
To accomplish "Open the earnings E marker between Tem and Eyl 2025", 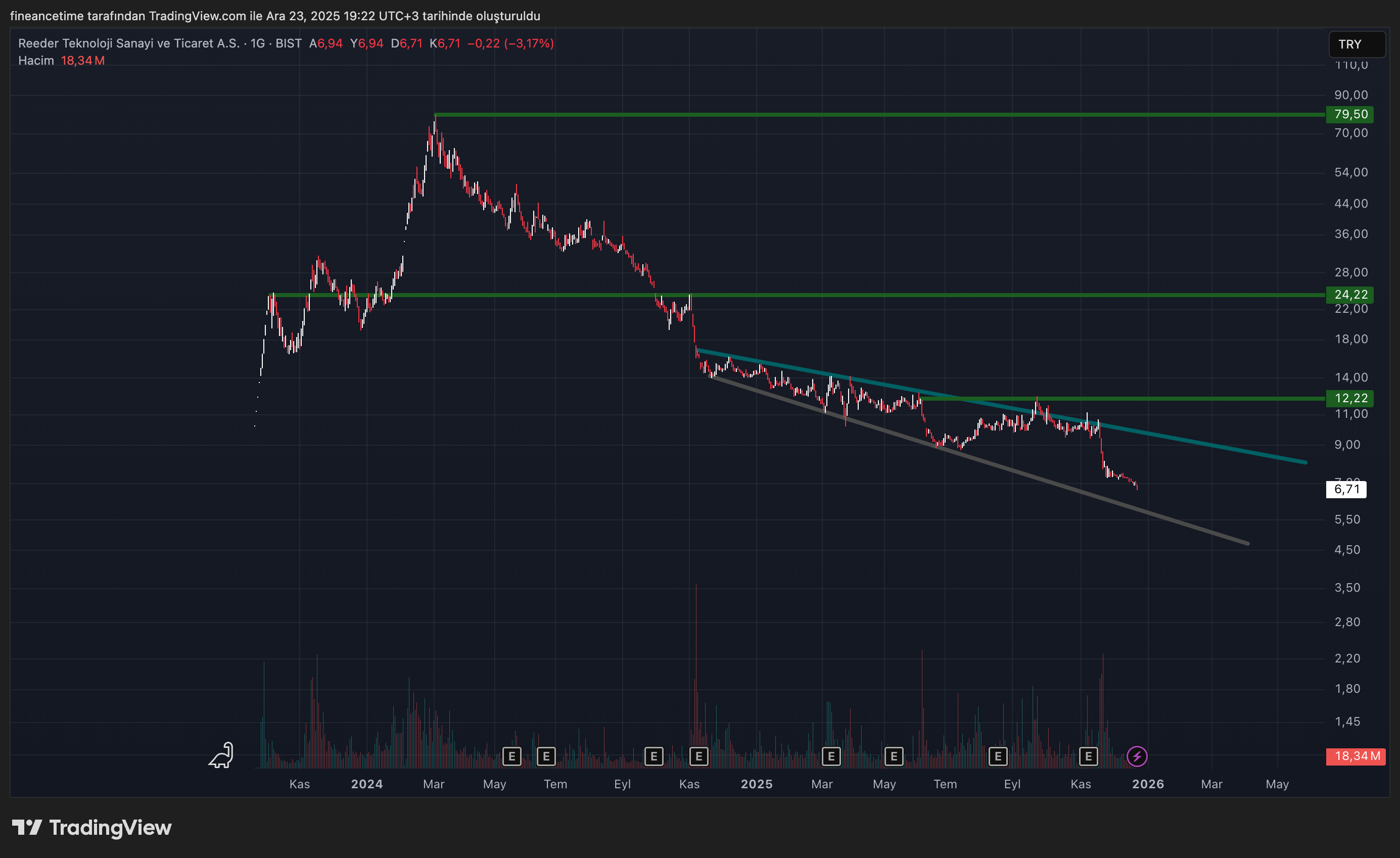I will pos(998,756).
